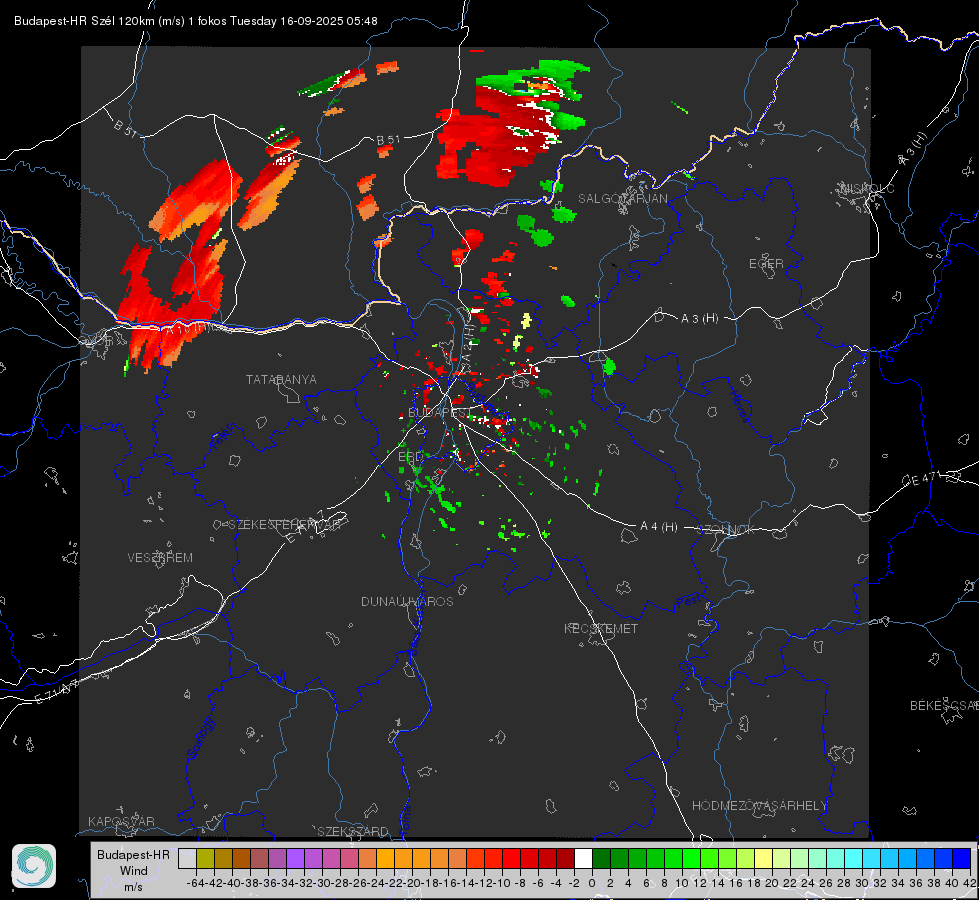979x900 pixels.
Task: Click the 24 legend value
Action: 807,883
